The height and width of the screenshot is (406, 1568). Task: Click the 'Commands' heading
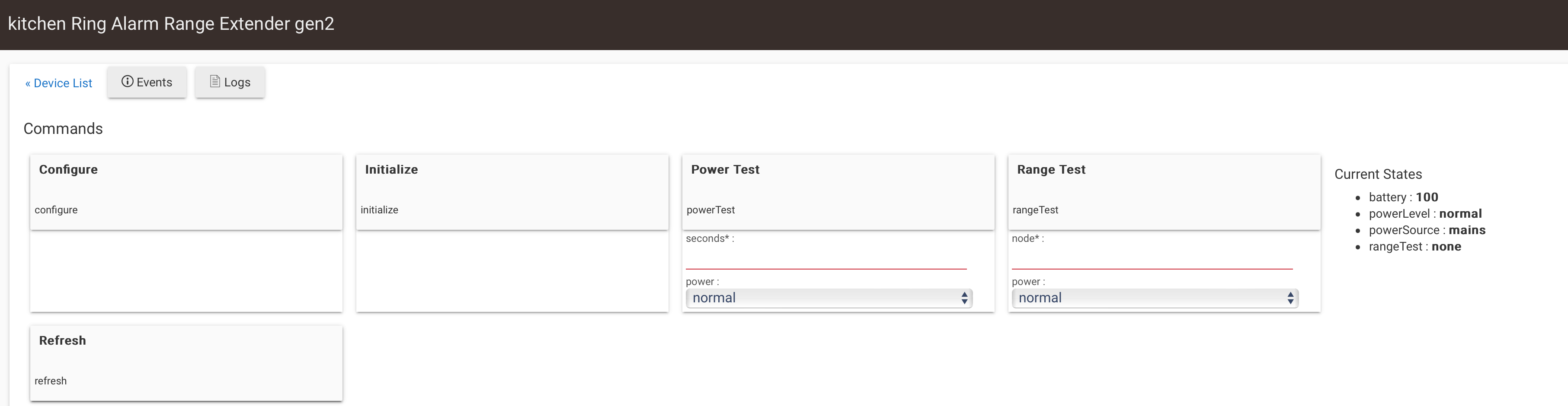[x=63, y=129]
